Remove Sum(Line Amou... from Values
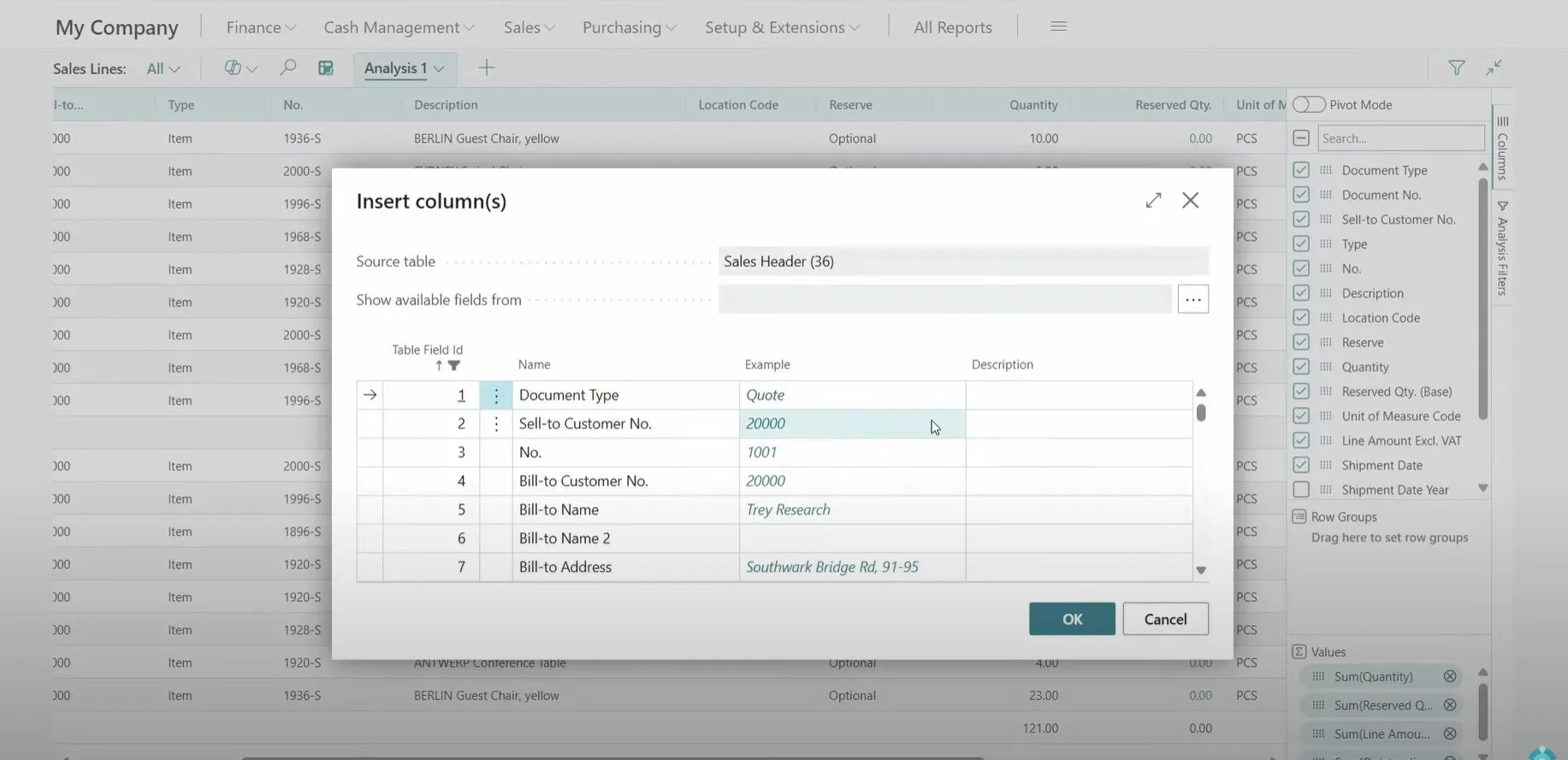 1450,733
